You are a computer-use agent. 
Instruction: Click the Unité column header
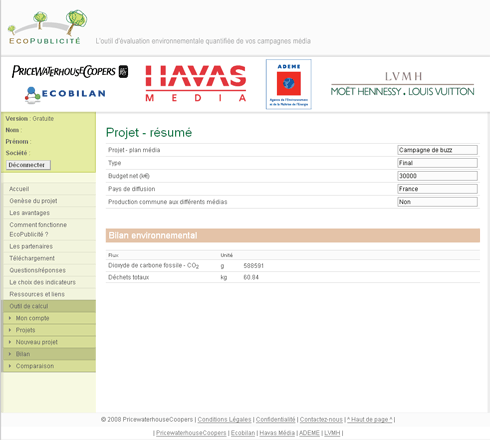227,255
